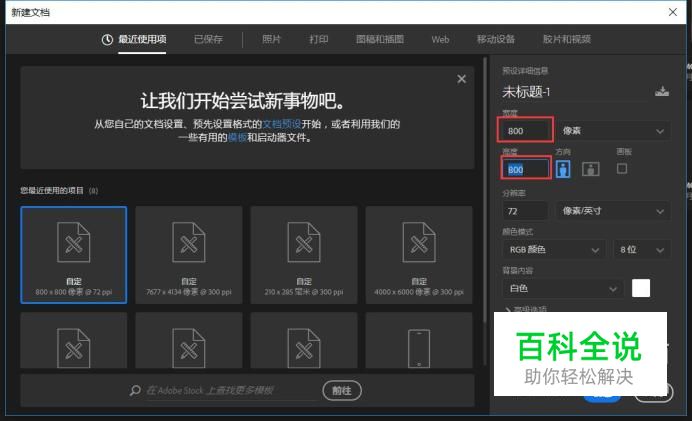Screen dimensions: 692x421
Task: Select the first preset in the second row
Action: click(x=74, y=341)
